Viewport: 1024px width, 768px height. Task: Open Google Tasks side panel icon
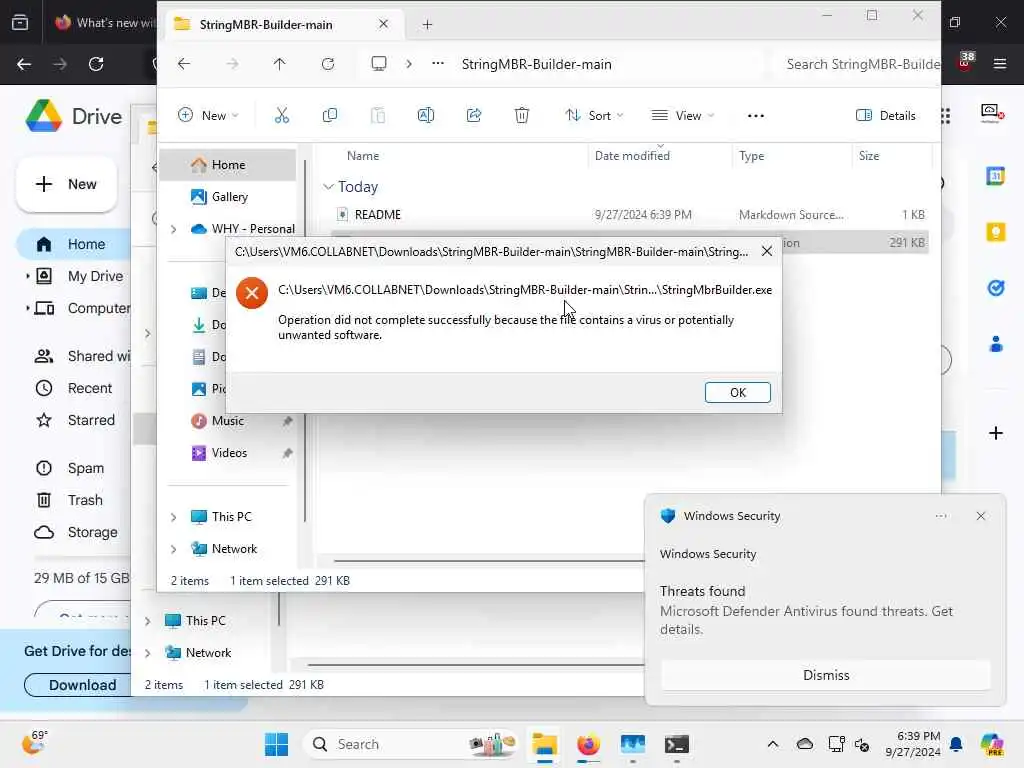click(x=995, y=287)
